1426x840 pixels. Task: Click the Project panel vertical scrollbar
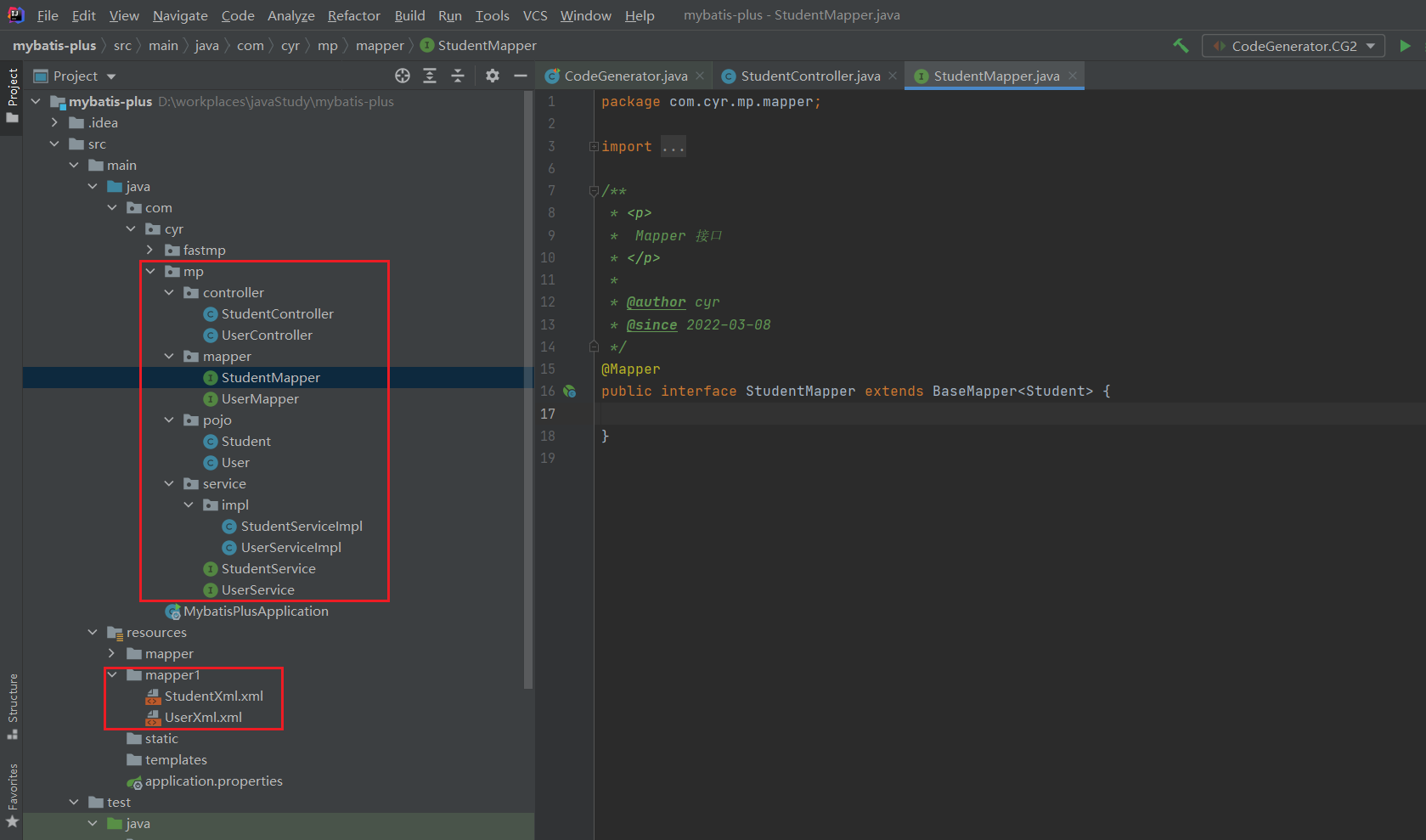click(528, 391)
